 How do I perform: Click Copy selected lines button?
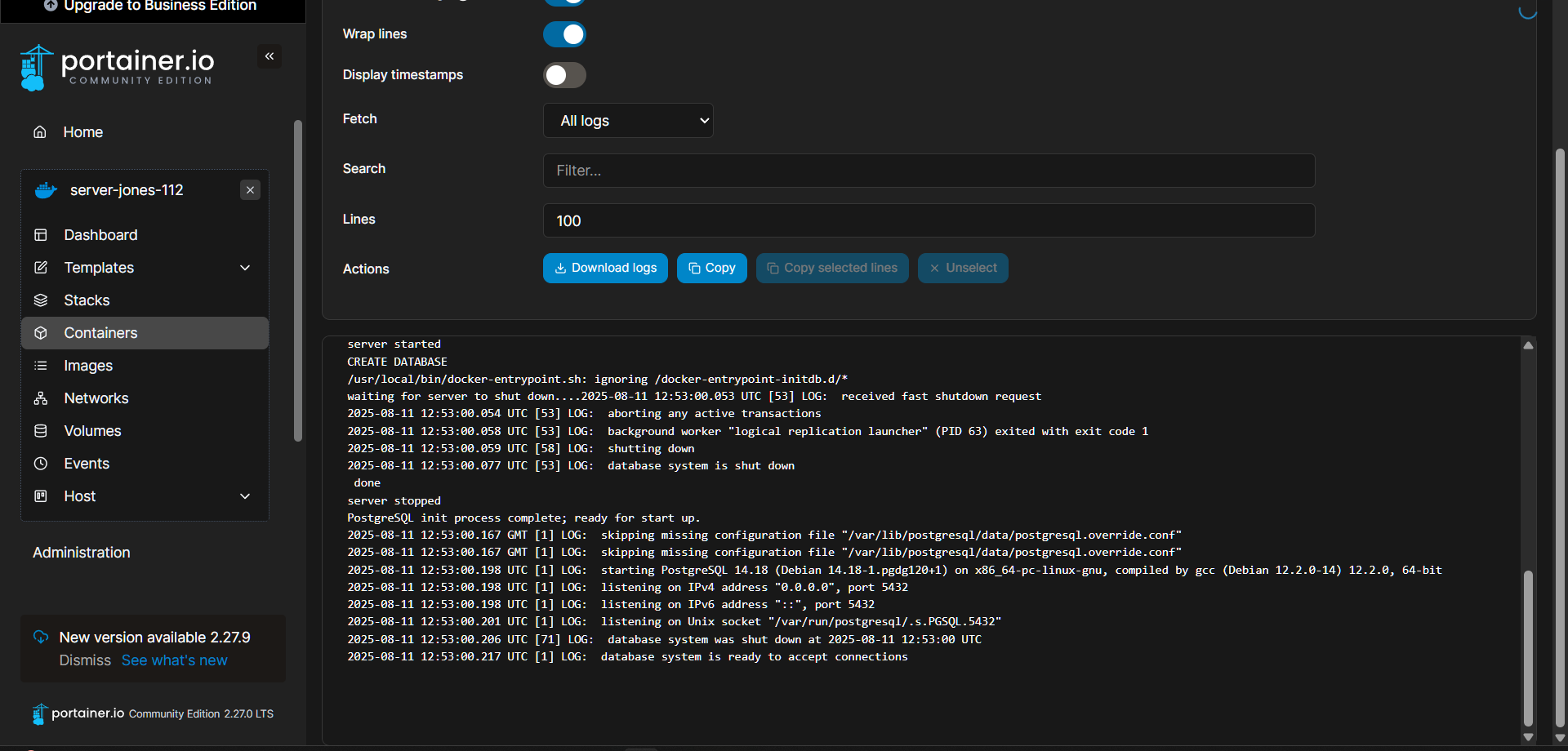pos(832,268)
